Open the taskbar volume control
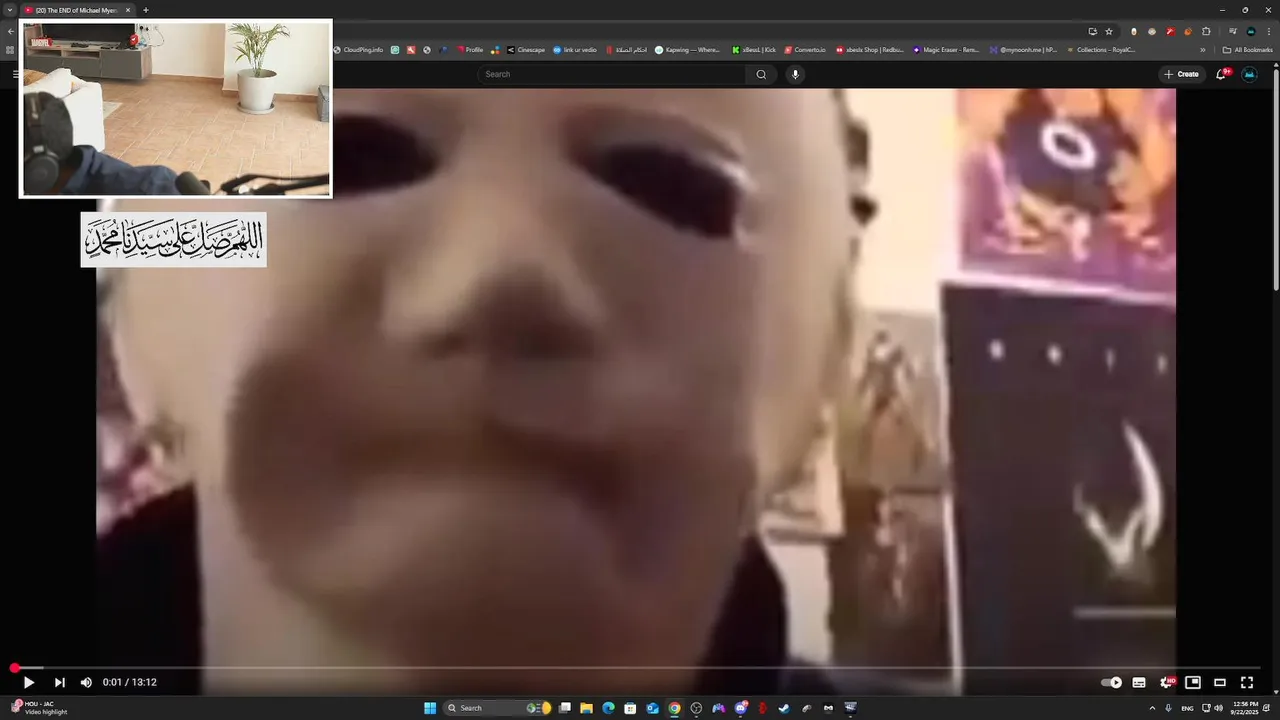The image size is (1280, 720). tap(1219, 708)
